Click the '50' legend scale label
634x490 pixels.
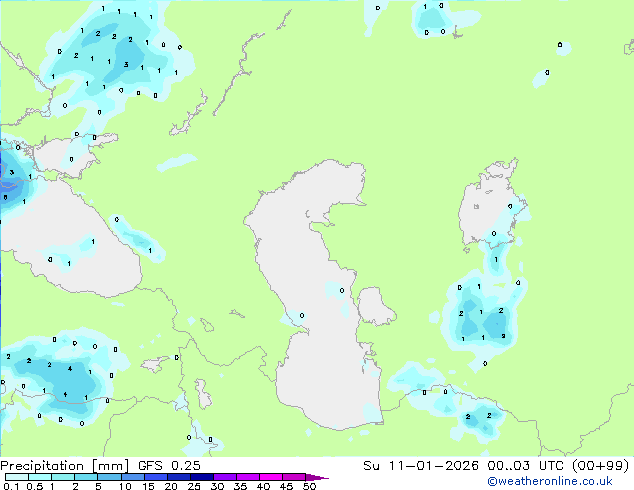coord(309,486)
